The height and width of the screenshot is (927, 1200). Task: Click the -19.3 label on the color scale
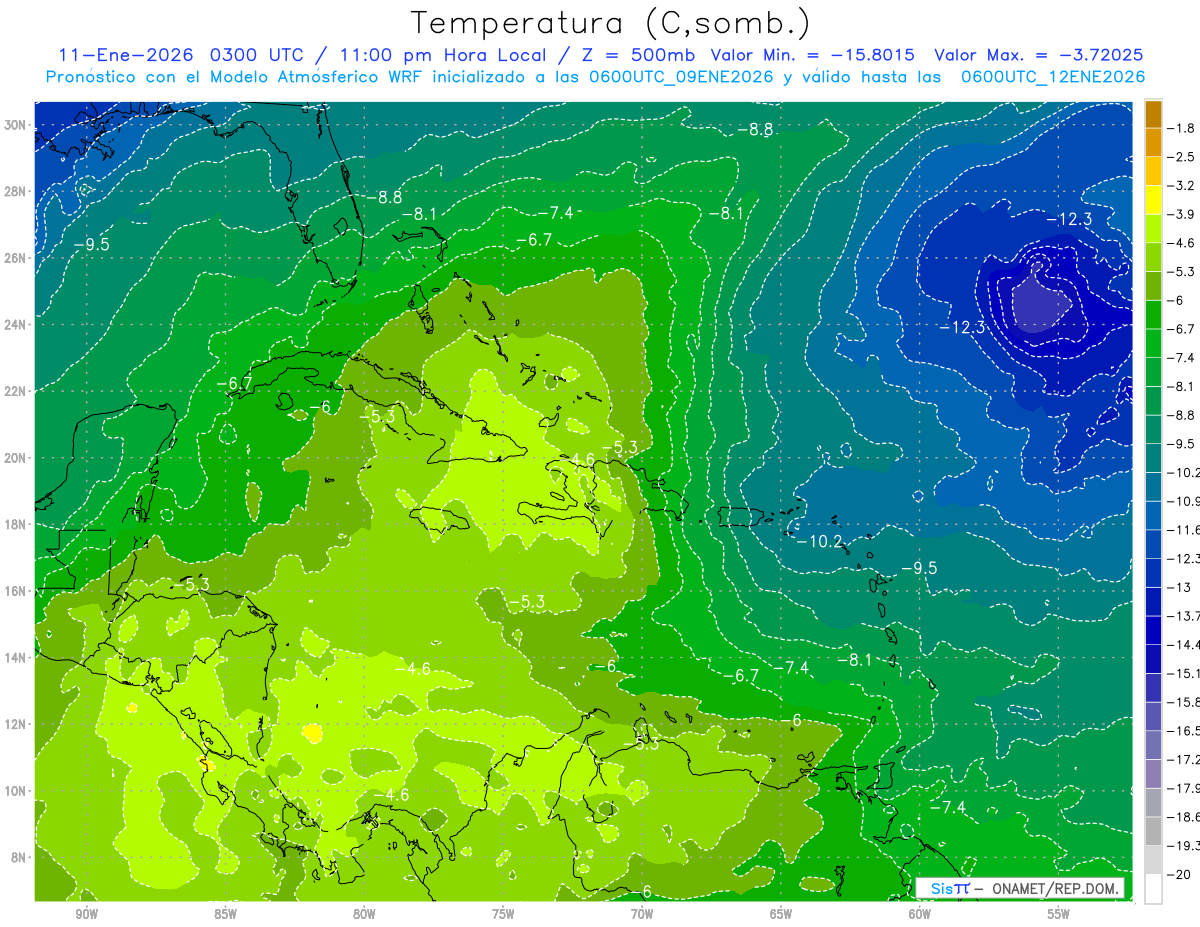pyautogui.click(x=1183, y=846)
